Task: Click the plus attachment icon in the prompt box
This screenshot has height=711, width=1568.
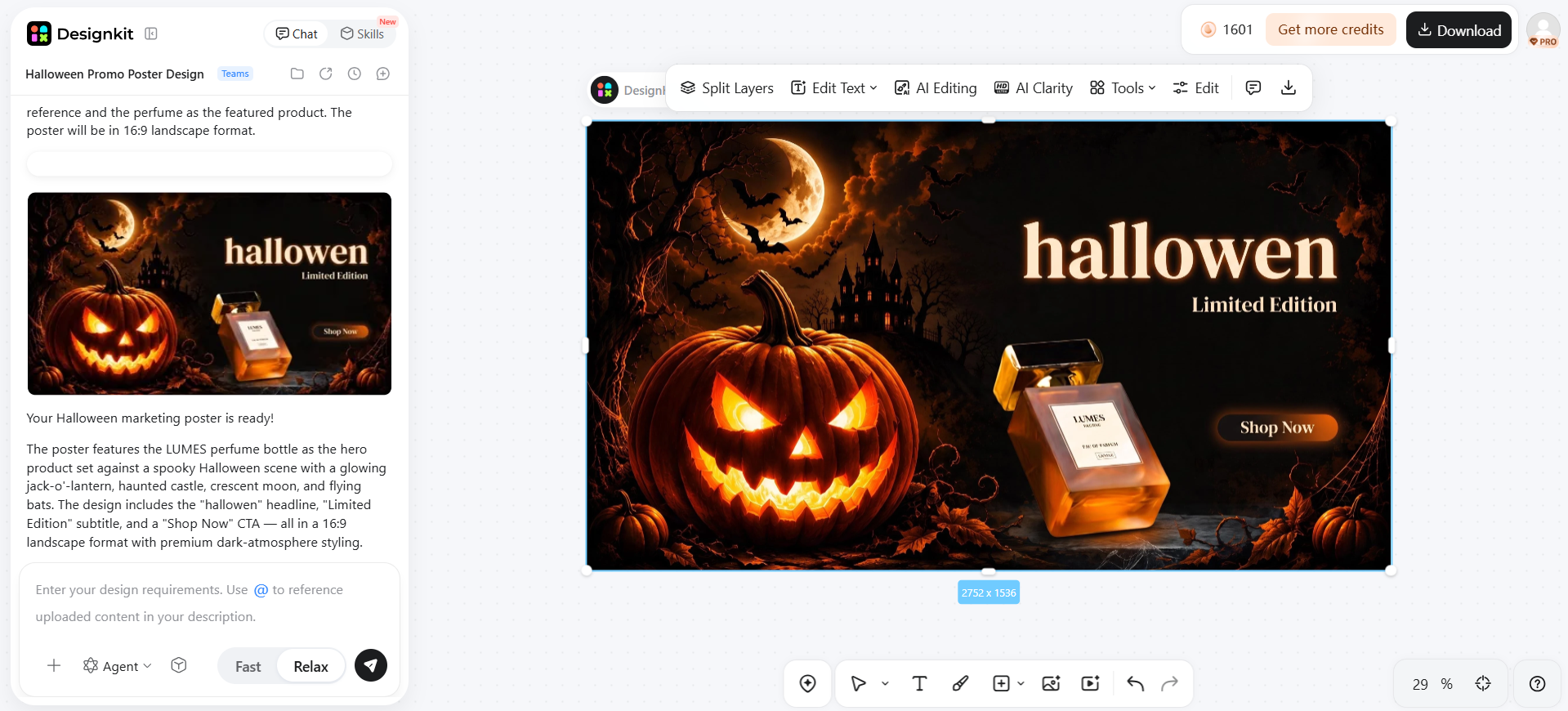Action: [54, 665]
